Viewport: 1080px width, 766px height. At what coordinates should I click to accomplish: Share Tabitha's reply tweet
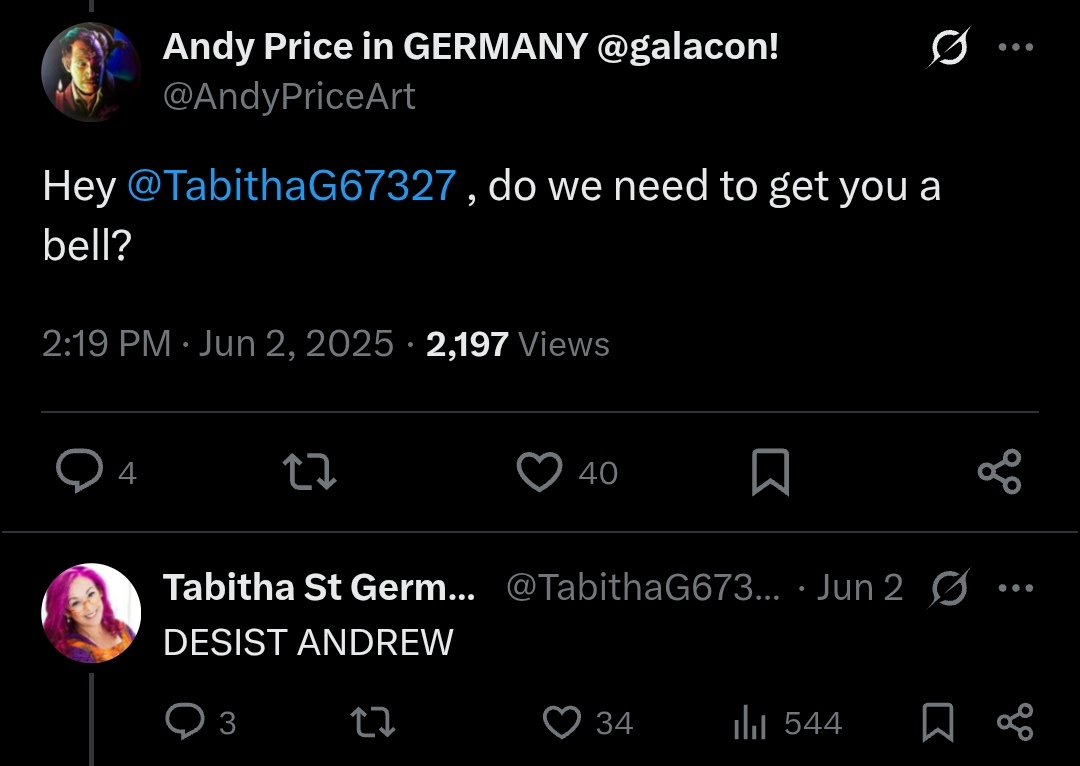pyautogui.click(x=1015, y=722)
